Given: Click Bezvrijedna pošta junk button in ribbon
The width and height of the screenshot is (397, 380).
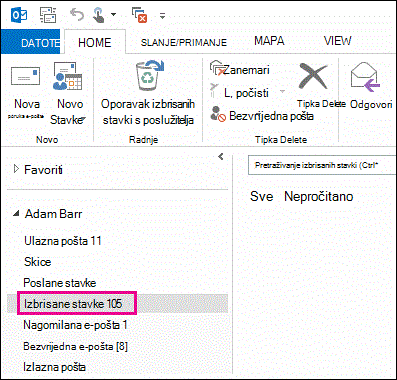Looking at the screenshot, I should (x=262, y=115).
